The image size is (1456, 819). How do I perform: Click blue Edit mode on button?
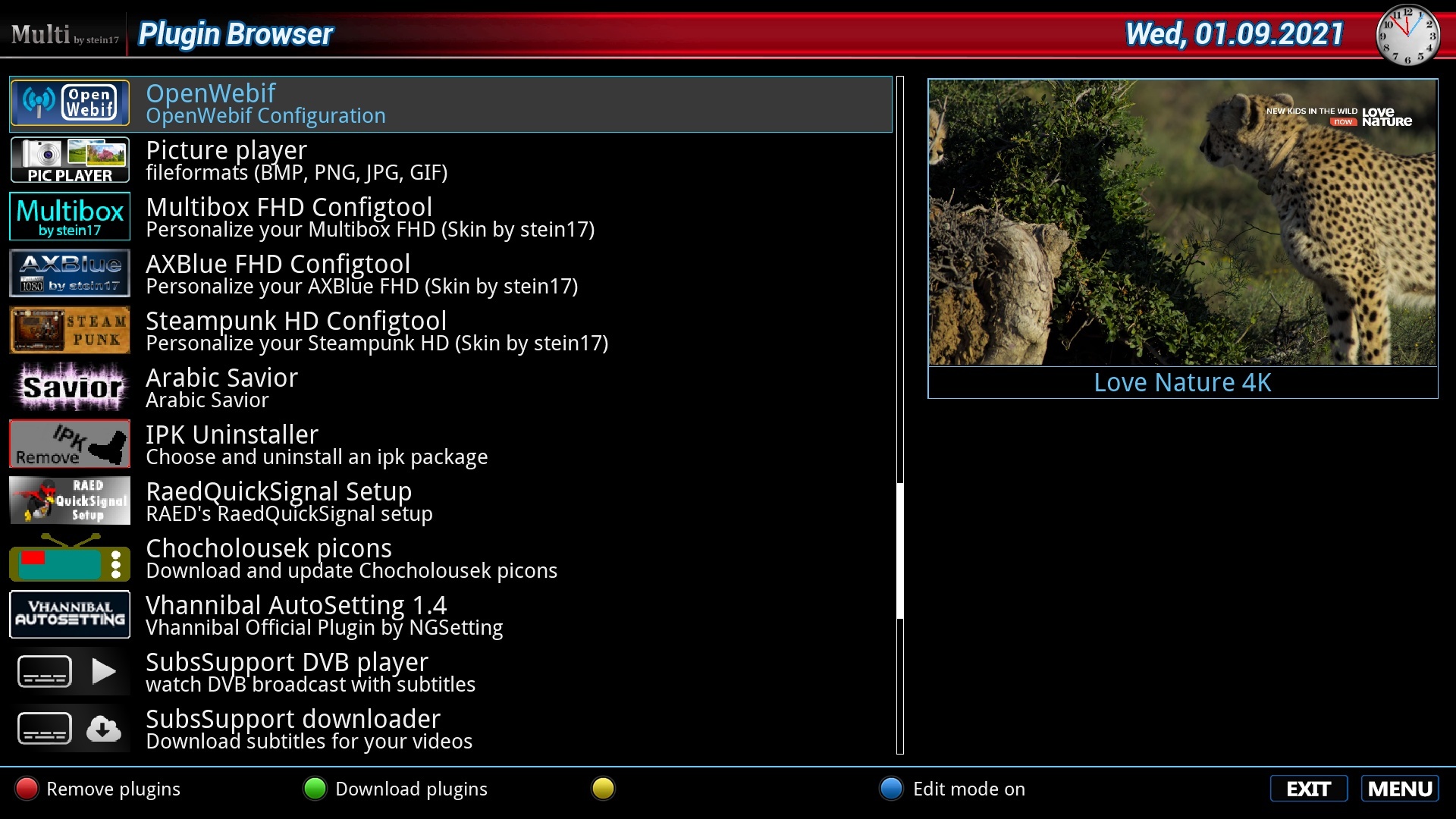coord(952,789)
